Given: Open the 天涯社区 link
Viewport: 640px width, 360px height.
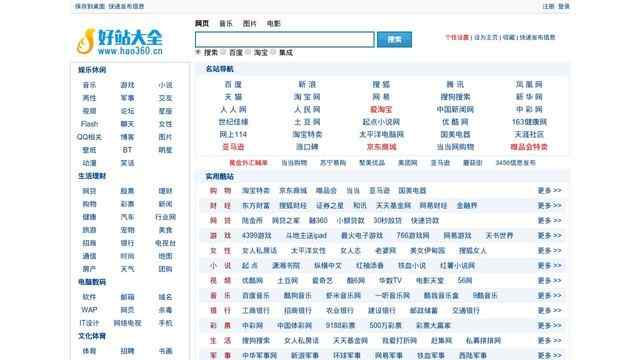Looking at the screenshot, I should click(529, 134).
